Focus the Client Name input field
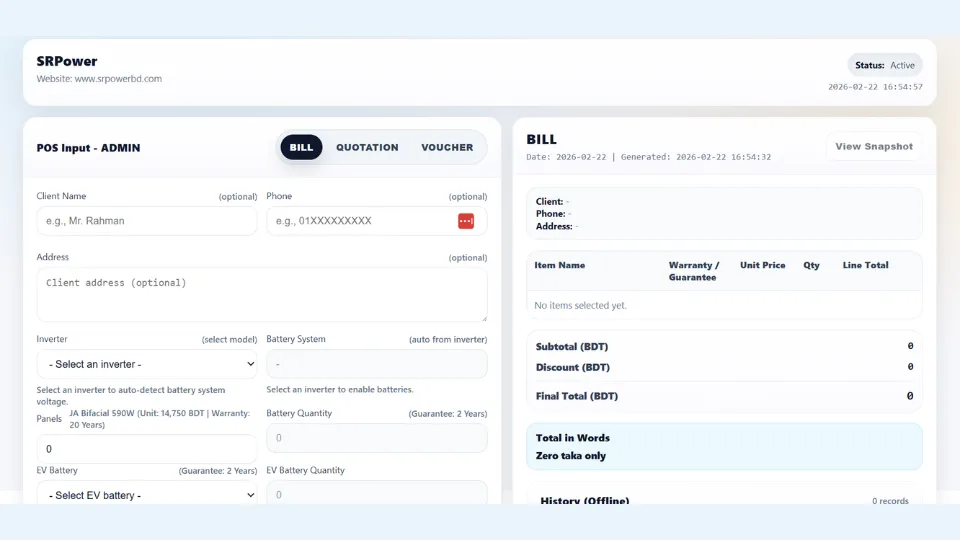 pos(147,221)
